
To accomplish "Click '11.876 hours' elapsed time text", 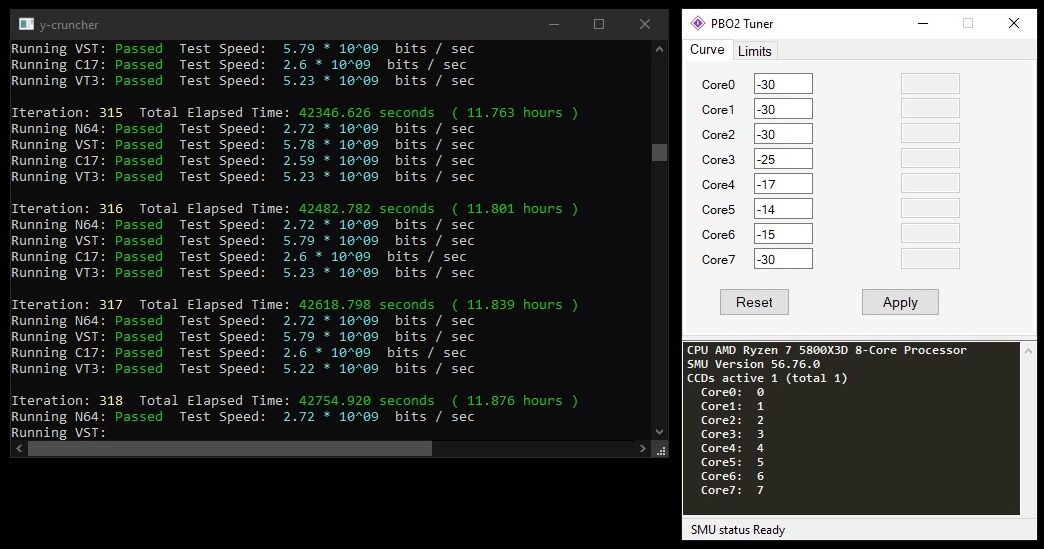I will coord(514,401).
